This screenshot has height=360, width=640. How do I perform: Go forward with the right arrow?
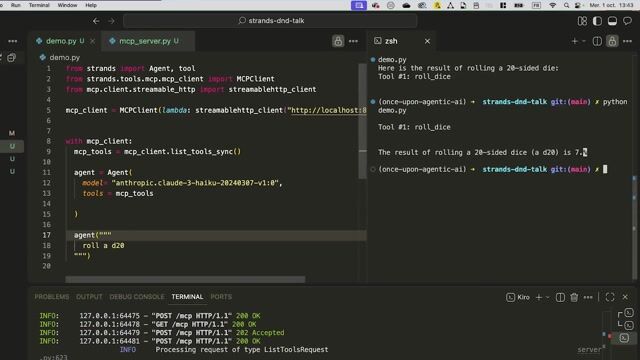111,21
